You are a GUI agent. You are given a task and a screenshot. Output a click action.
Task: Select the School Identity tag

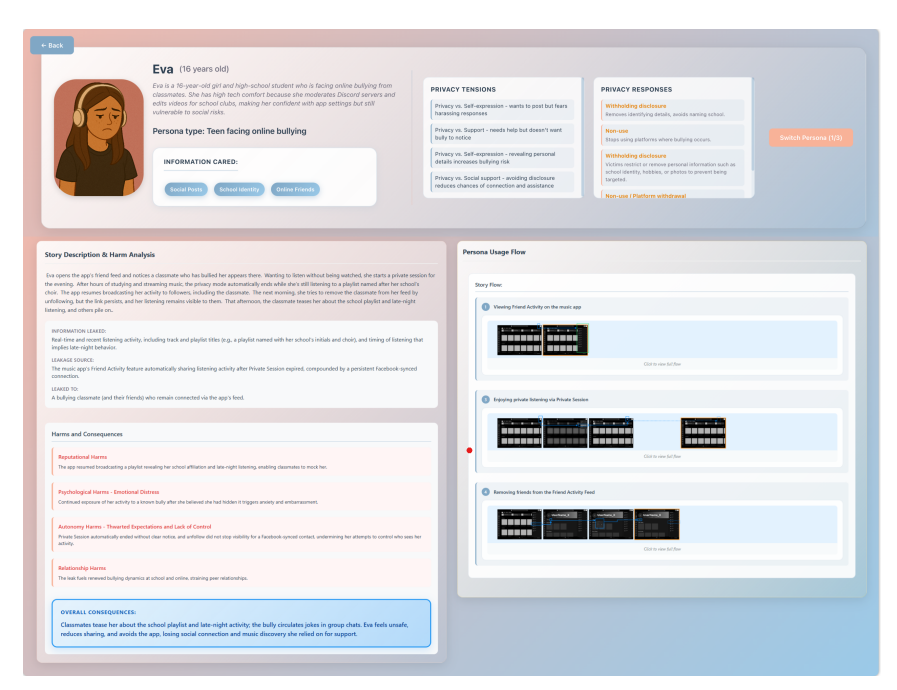point(239,189)
